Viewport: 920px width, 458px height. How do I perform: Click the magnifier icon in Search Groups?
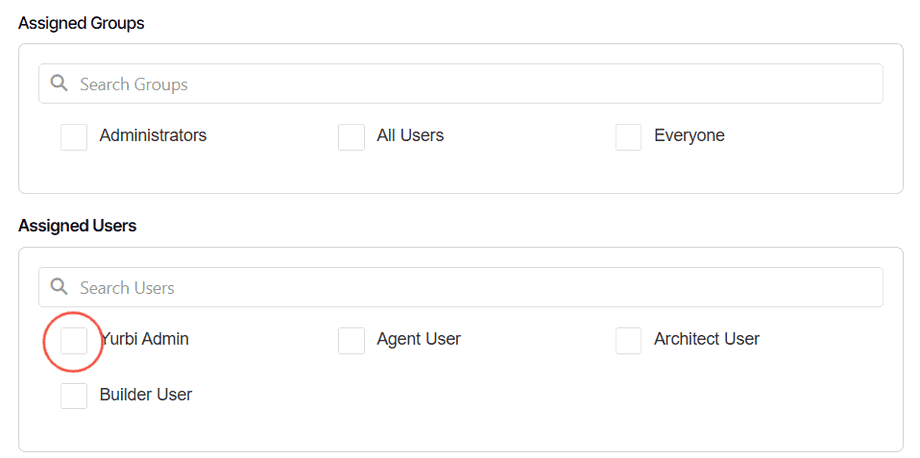[59, 84]
